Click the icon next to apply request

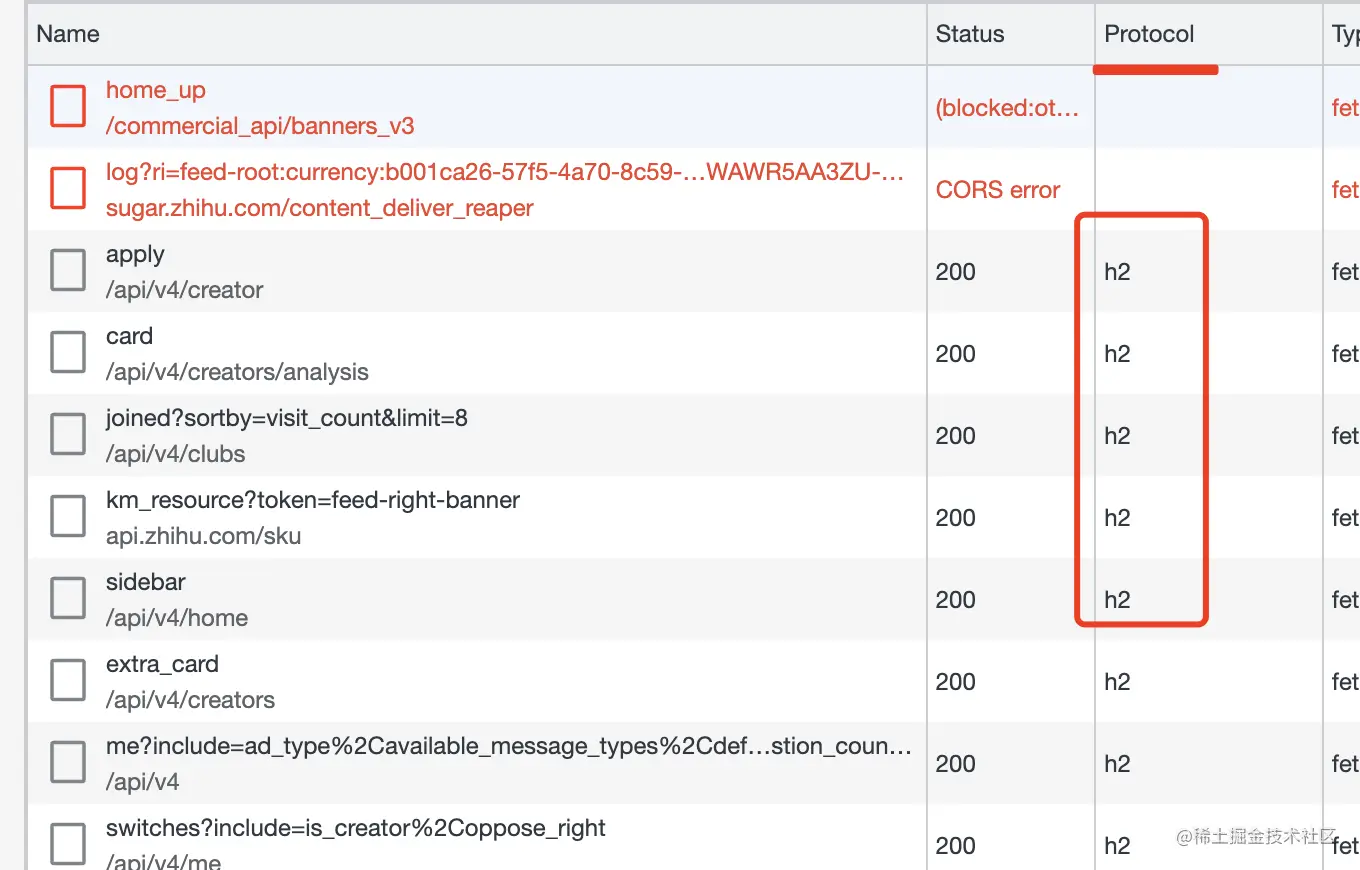click(x=68, y=270)
